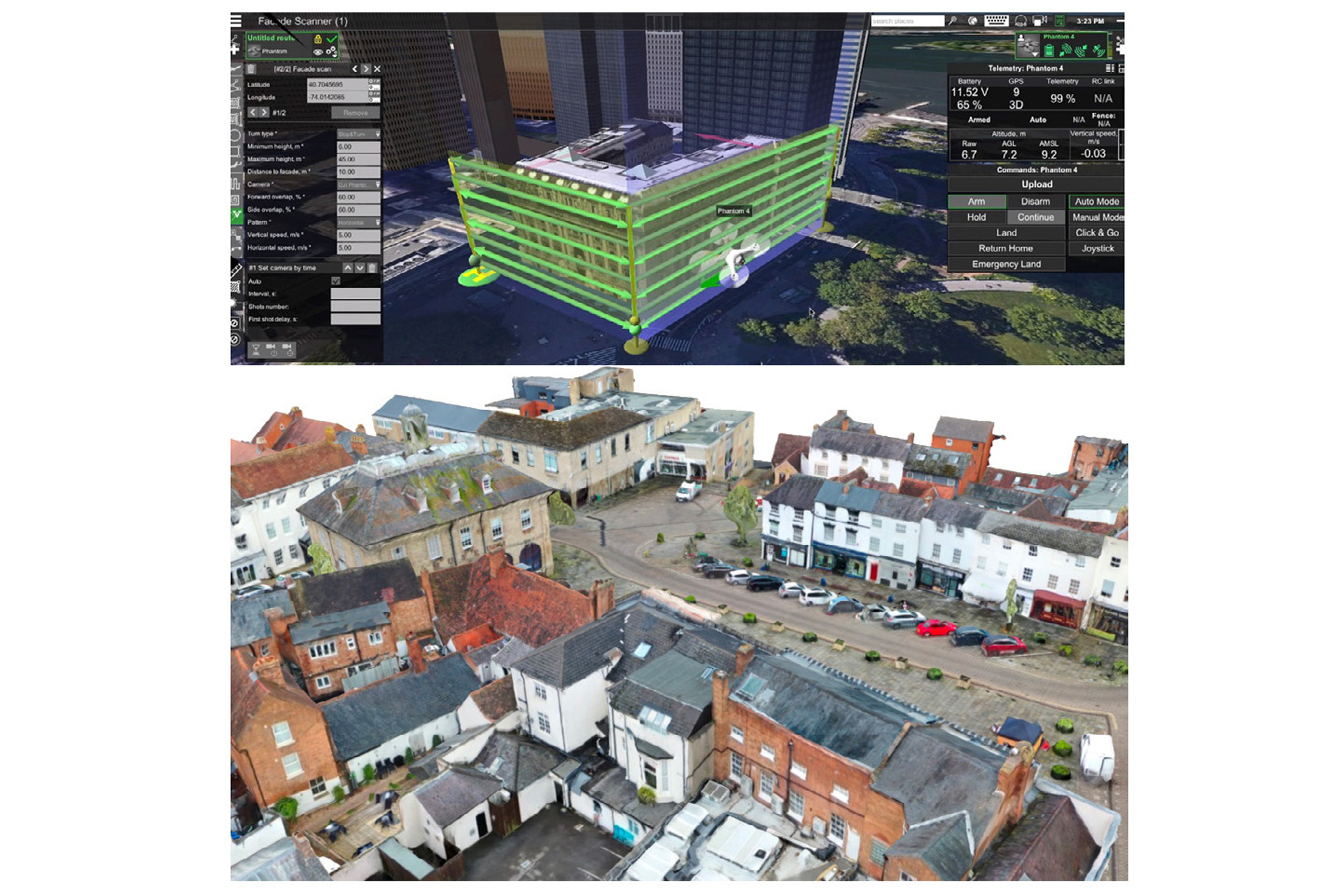Delete Facade scan segment trash icon
Screen dimensions: 1344x896
[251, 69]
